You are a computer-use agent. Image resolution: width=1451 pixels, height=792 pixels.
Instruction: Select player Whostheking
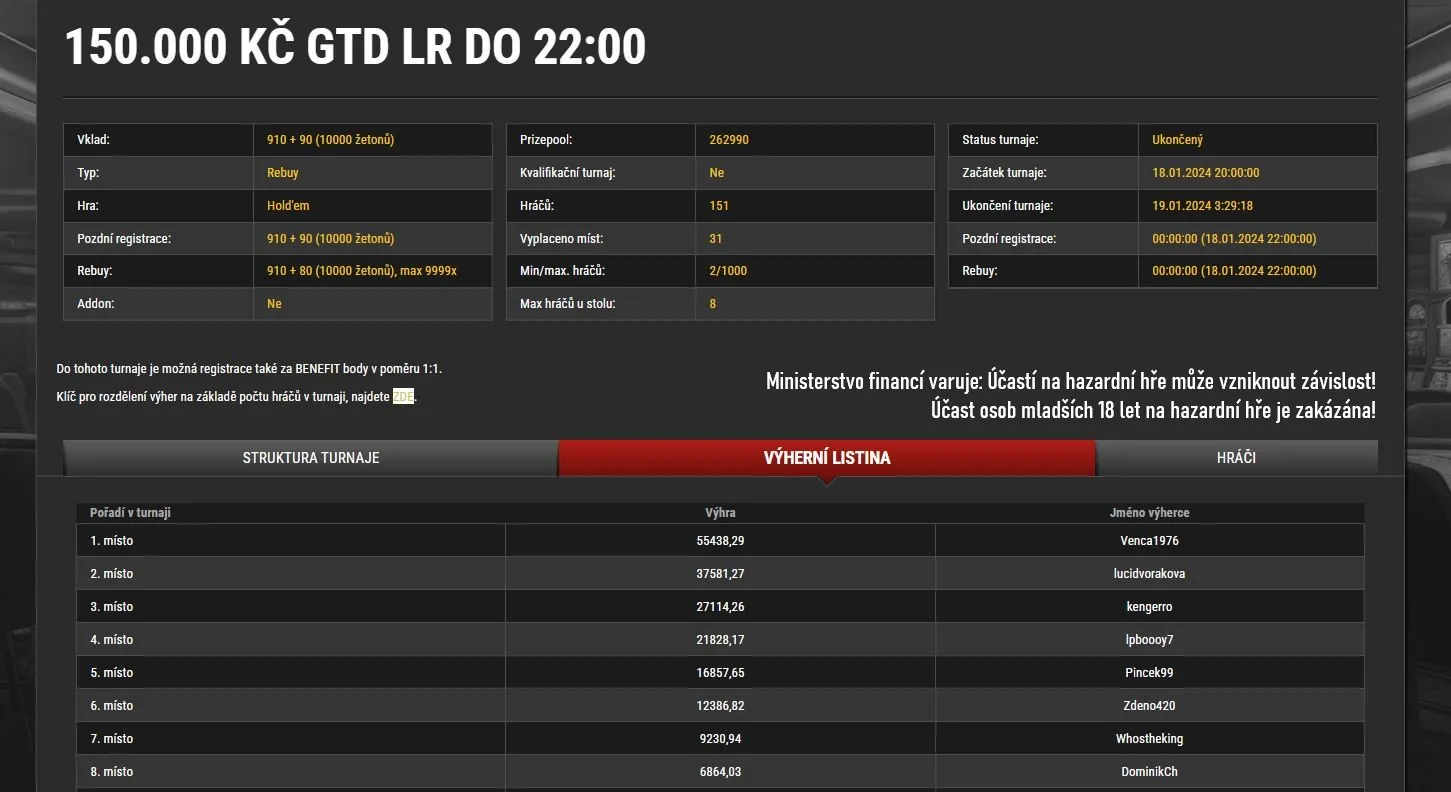[1149, 739]
